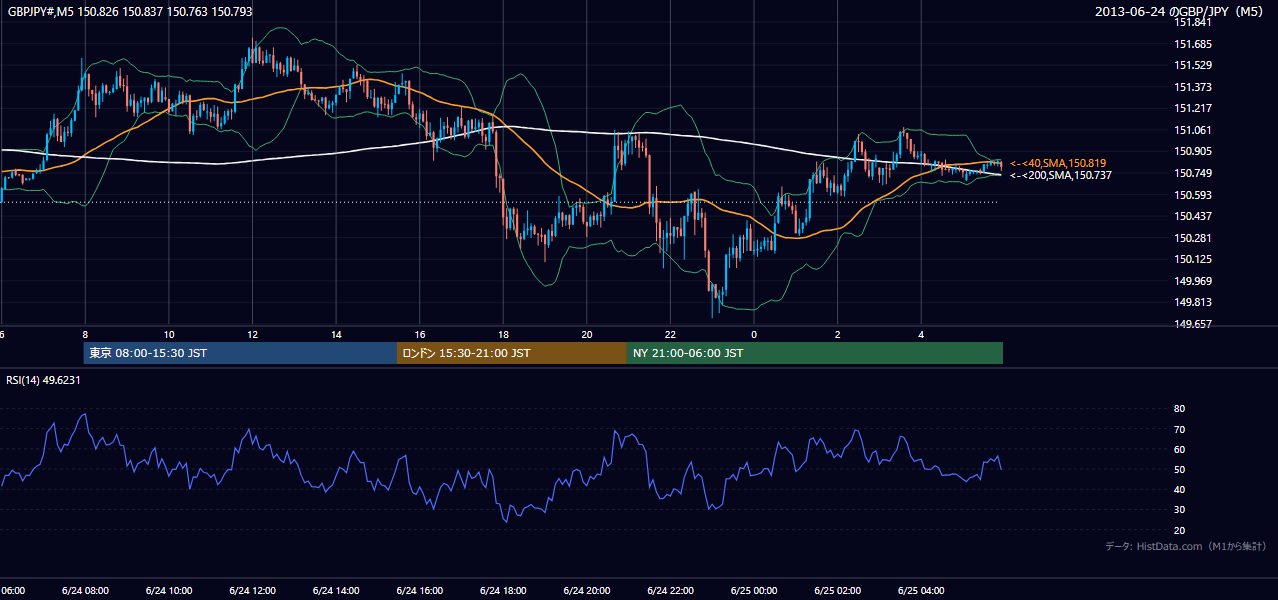Click price axis value 151.217
The image size is (1278, 600).
[1194, 108]
